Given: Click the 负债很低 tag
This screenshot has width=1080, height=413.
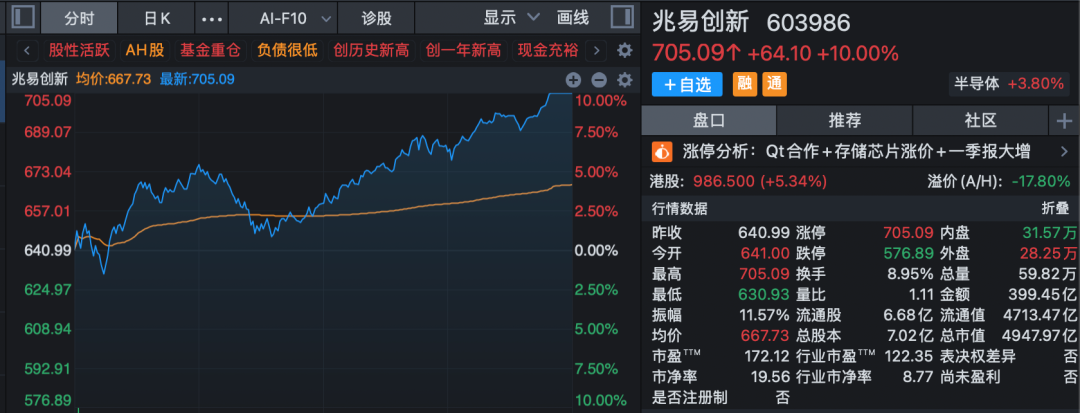Looking at the screenshot, I should [287, 50].
